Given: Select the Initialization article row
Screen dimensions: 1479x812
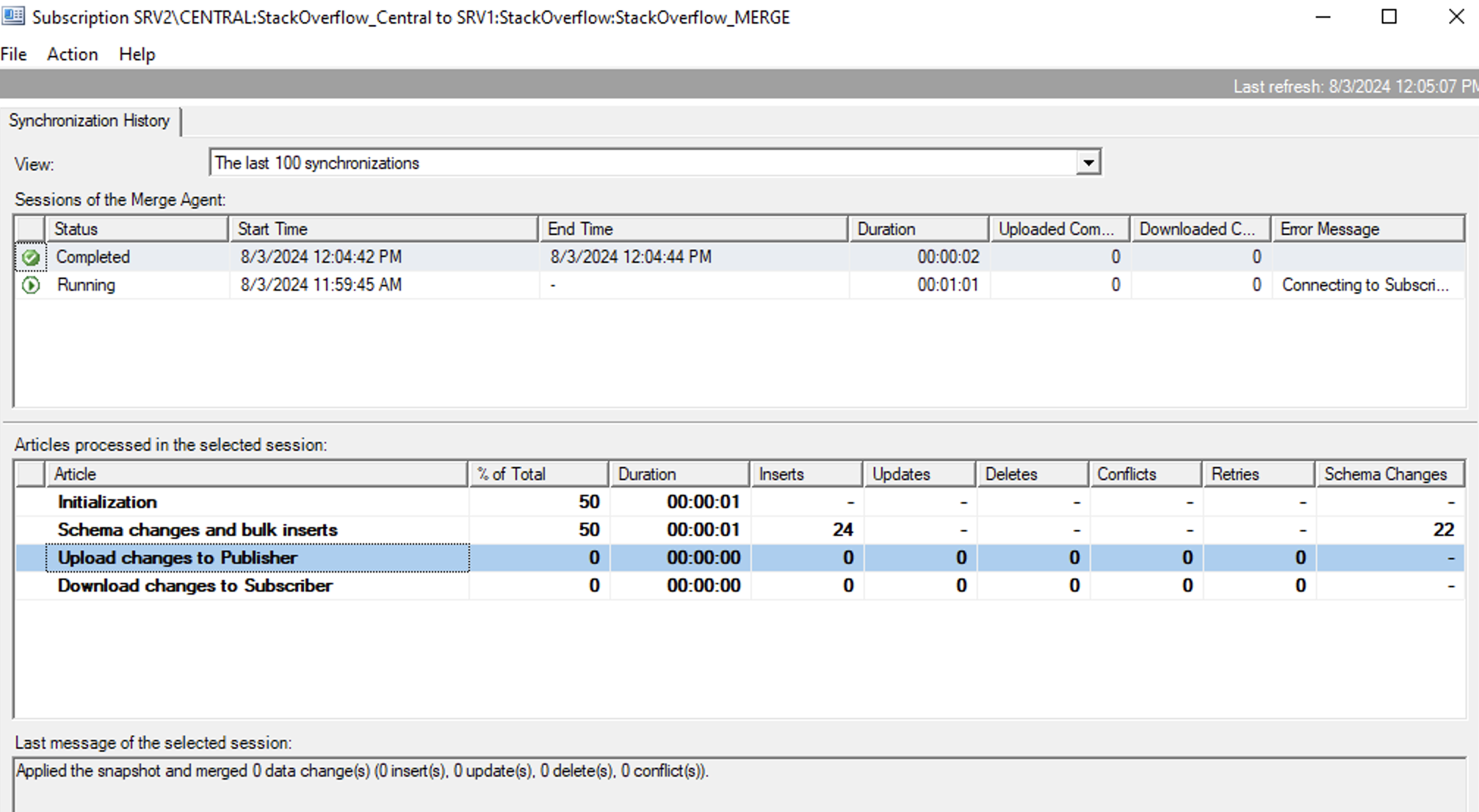Looking at the screenshot, I should click(740, 502).
